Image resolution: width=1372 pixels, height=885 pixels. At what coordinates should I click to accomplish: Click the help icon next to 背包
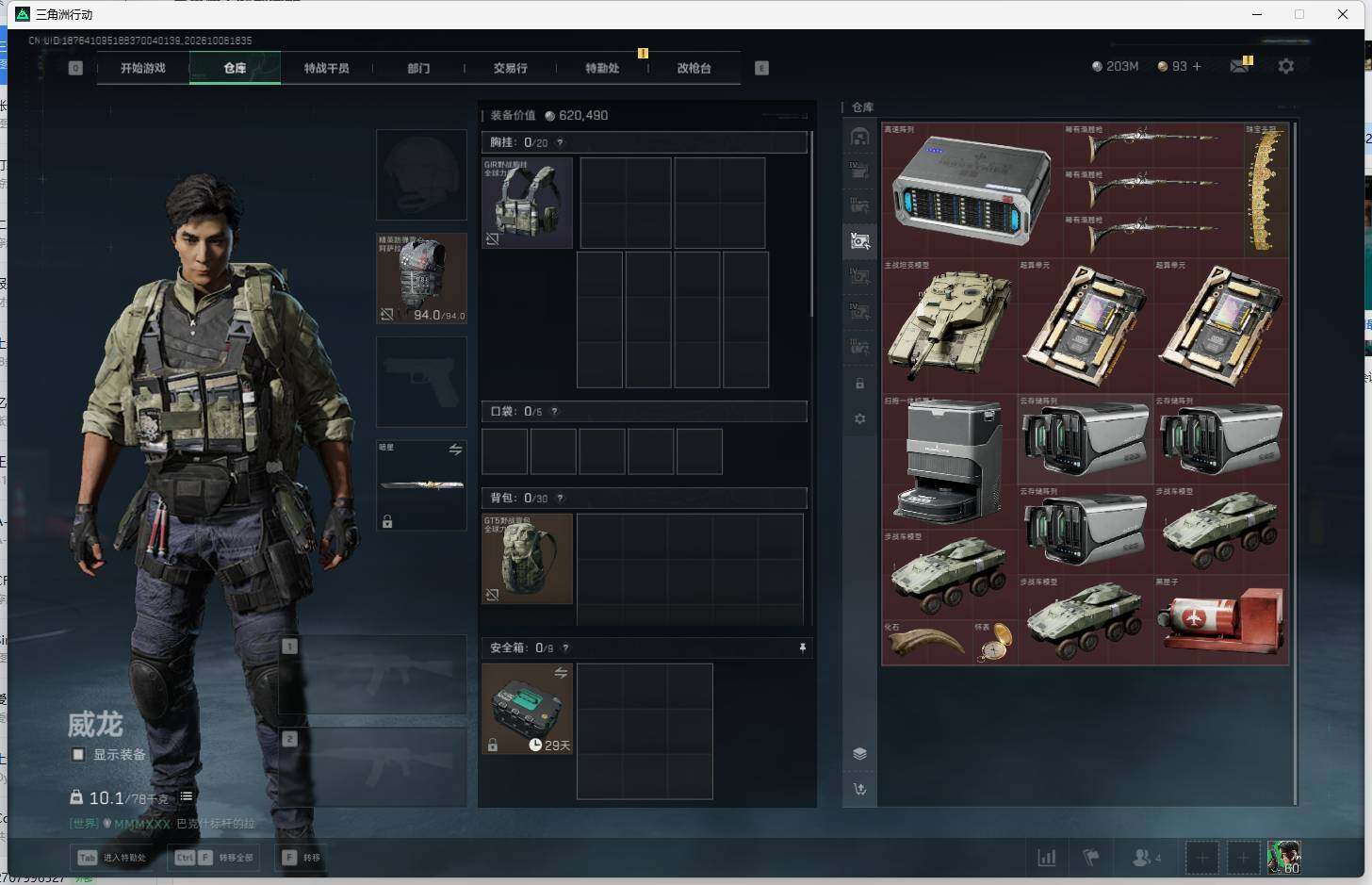point(560,498)
